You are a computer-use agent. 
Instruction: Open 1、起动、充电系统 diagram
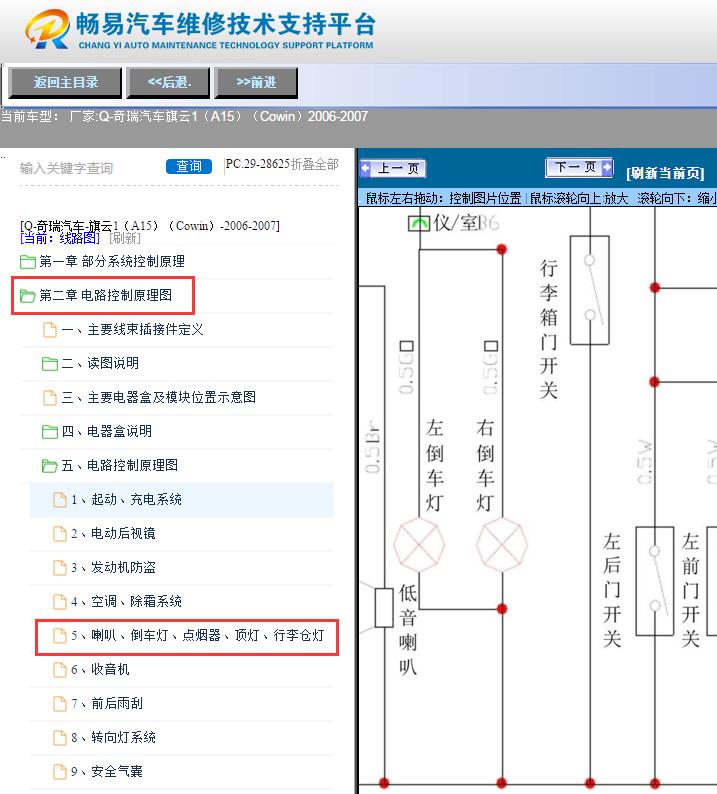pos(126,499)
